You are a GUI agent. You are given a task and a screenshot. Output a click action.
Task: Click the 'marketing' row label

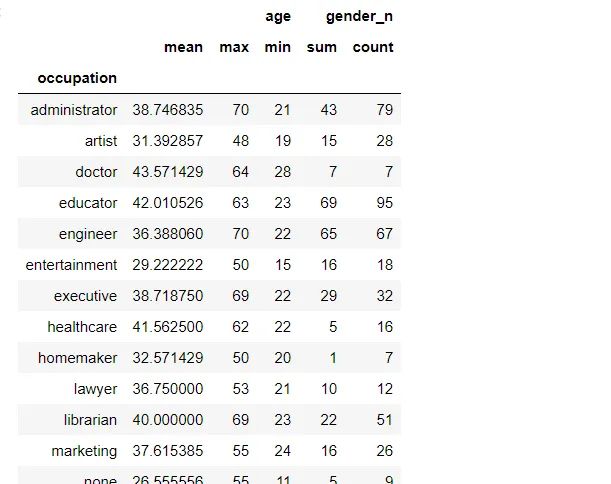pos(84,451)
